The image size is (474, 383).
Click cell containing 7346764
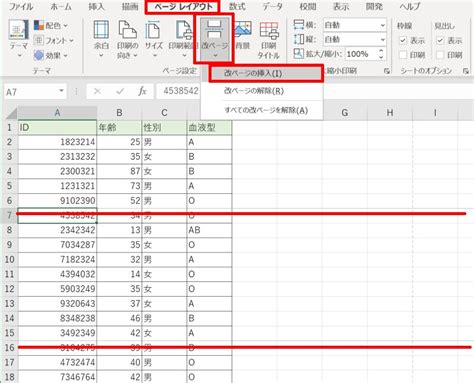pos(57,377)
